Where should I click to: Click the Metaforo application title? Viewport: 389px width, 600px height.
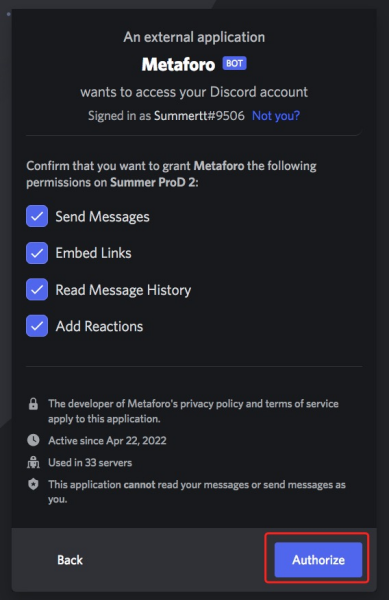[178, 64]
